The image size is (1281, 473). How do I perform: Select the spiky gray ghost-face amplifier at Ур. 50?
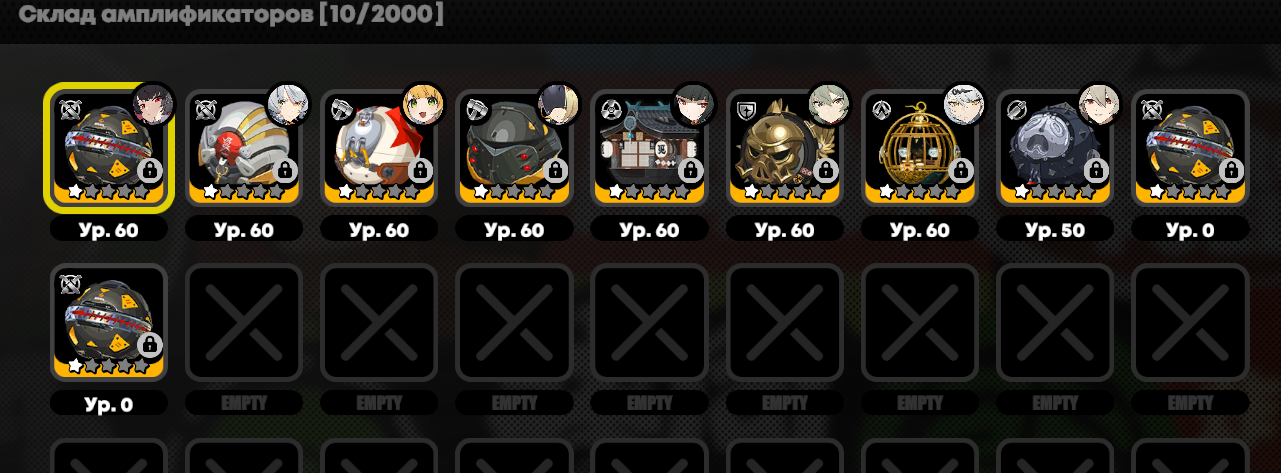tap(1054, 148)
